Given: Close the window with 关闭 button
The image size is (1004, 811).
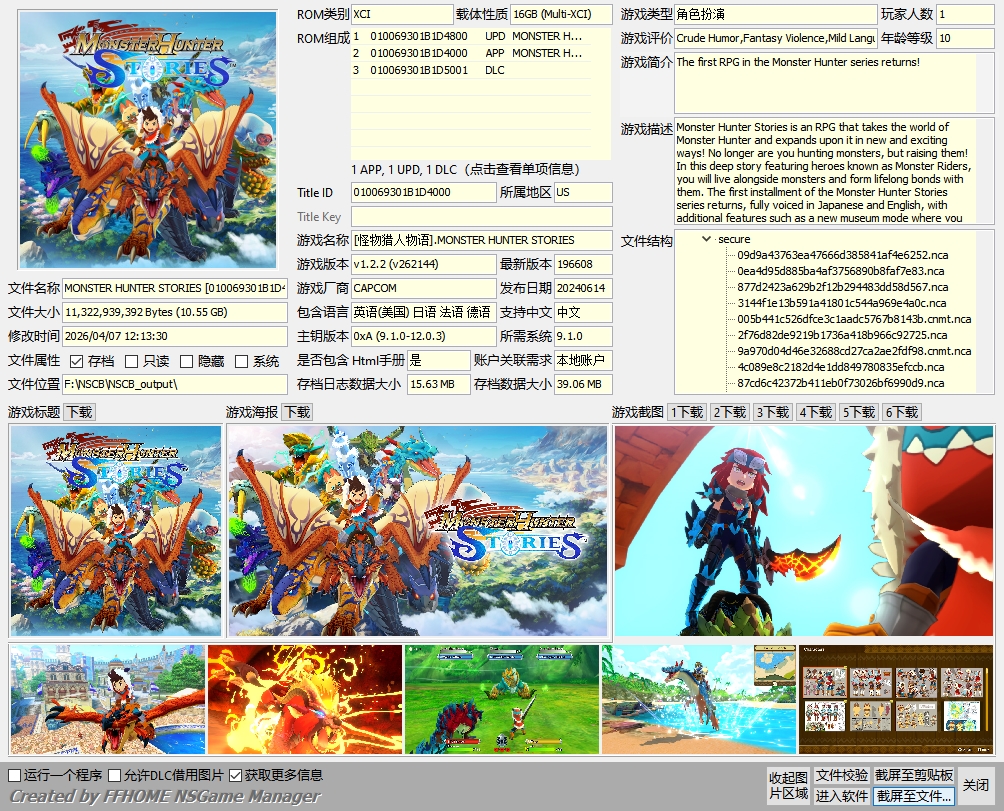Looking at the screenshot, I should [x=975, y=785].
